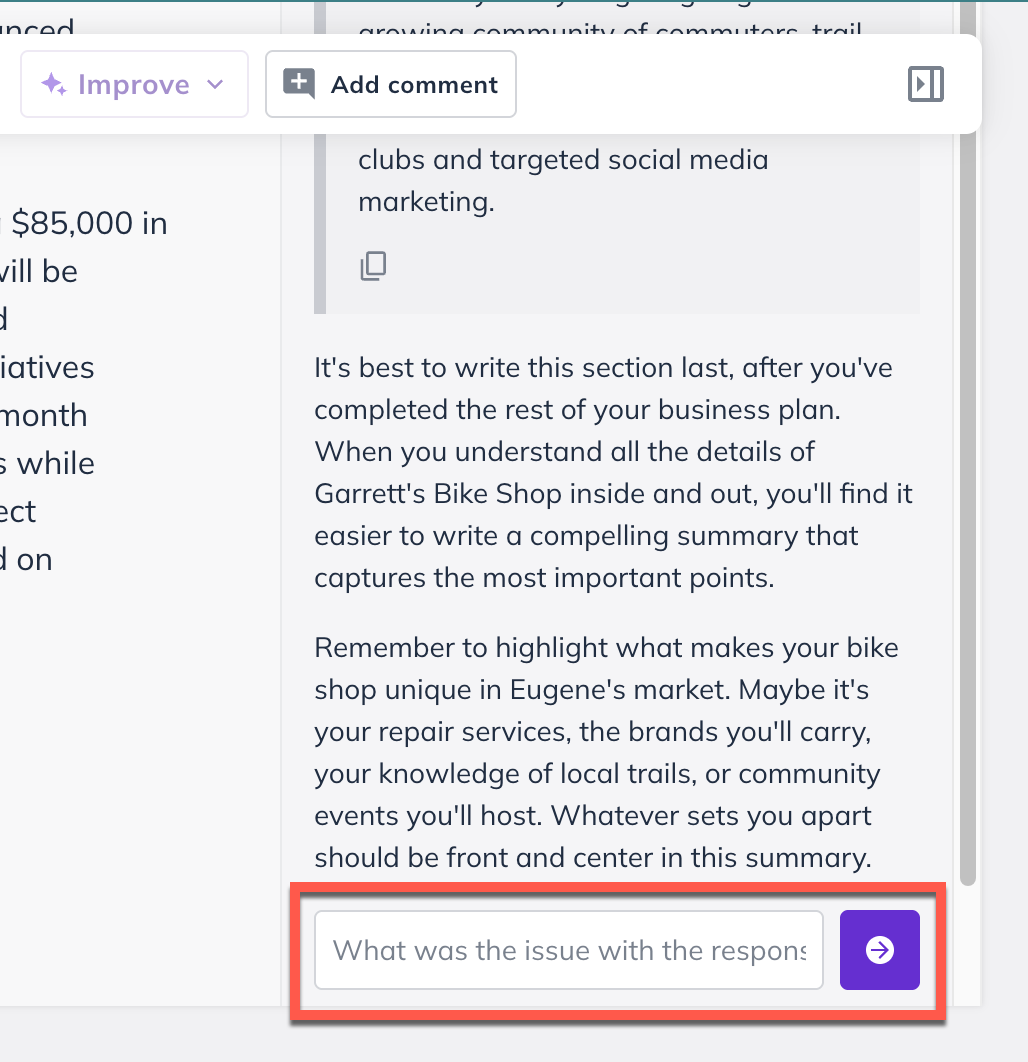
Task: Click the "$85,000 in" text in the document
Action: pos(89,223)
